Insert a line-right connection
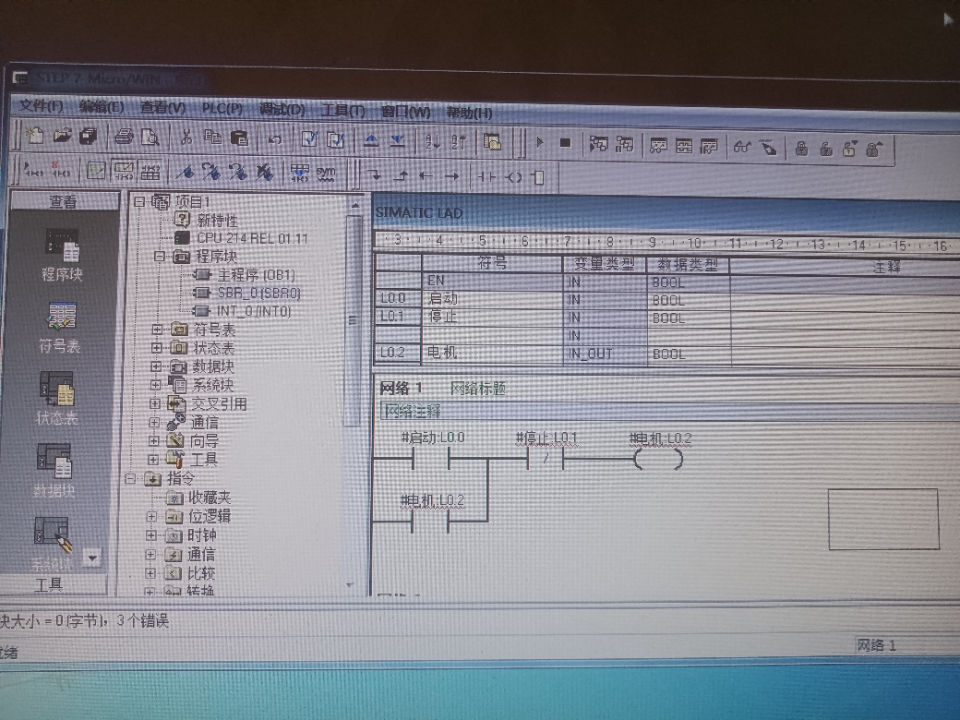The width and height of the screenshot is (960, 720). [452, 177]
